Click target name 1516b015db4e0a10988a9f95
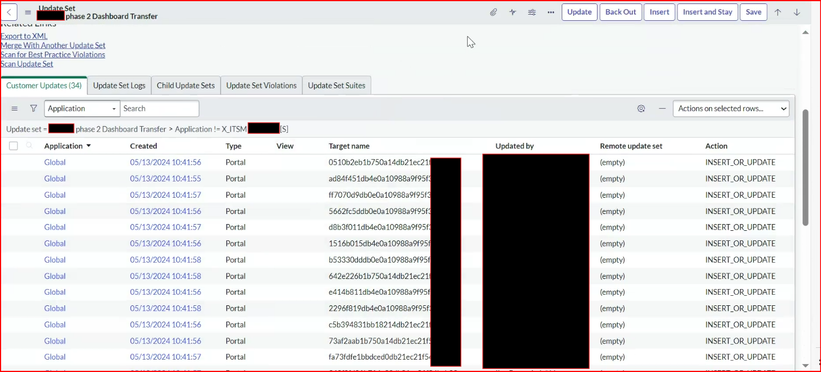This screenshot has width=821, height=372. pos(379,244)
